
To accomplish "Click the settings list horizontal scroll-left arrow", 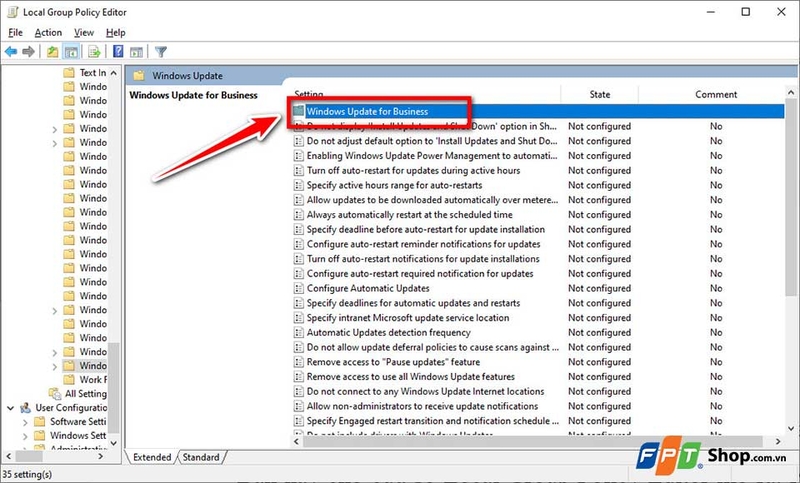I will [x=297, y=441].
